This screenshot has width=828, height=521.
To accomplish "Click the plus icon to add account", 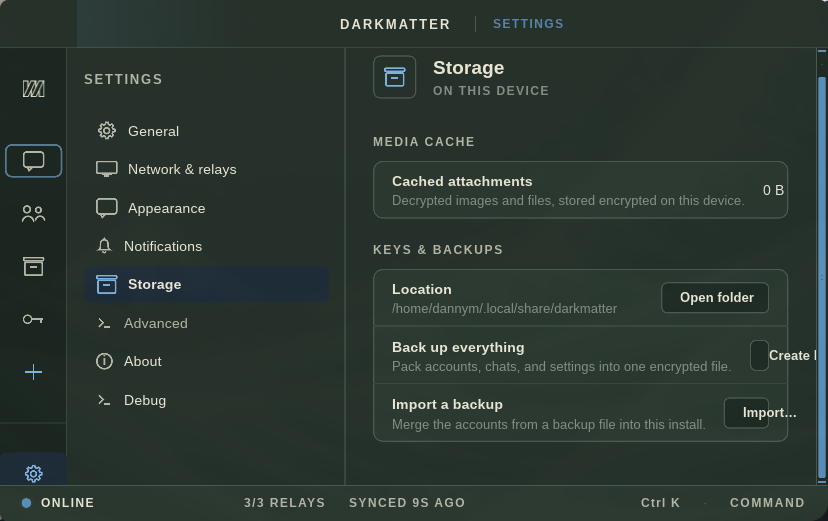I will pyautogui.click(x=33, y=372).
